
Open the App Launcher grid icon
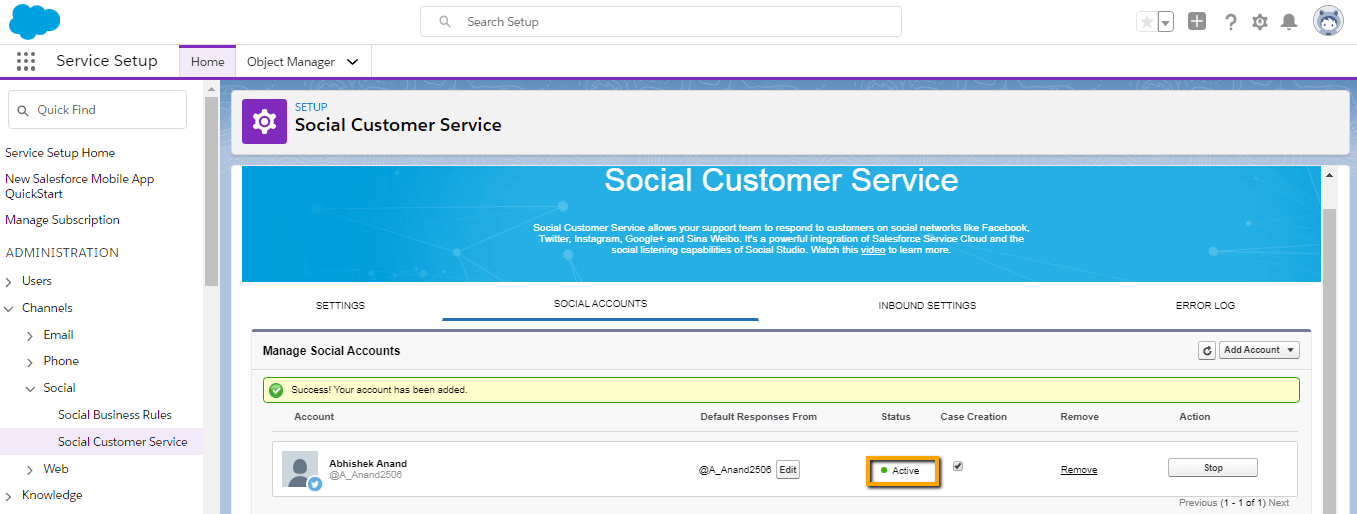tap(26, 61)
